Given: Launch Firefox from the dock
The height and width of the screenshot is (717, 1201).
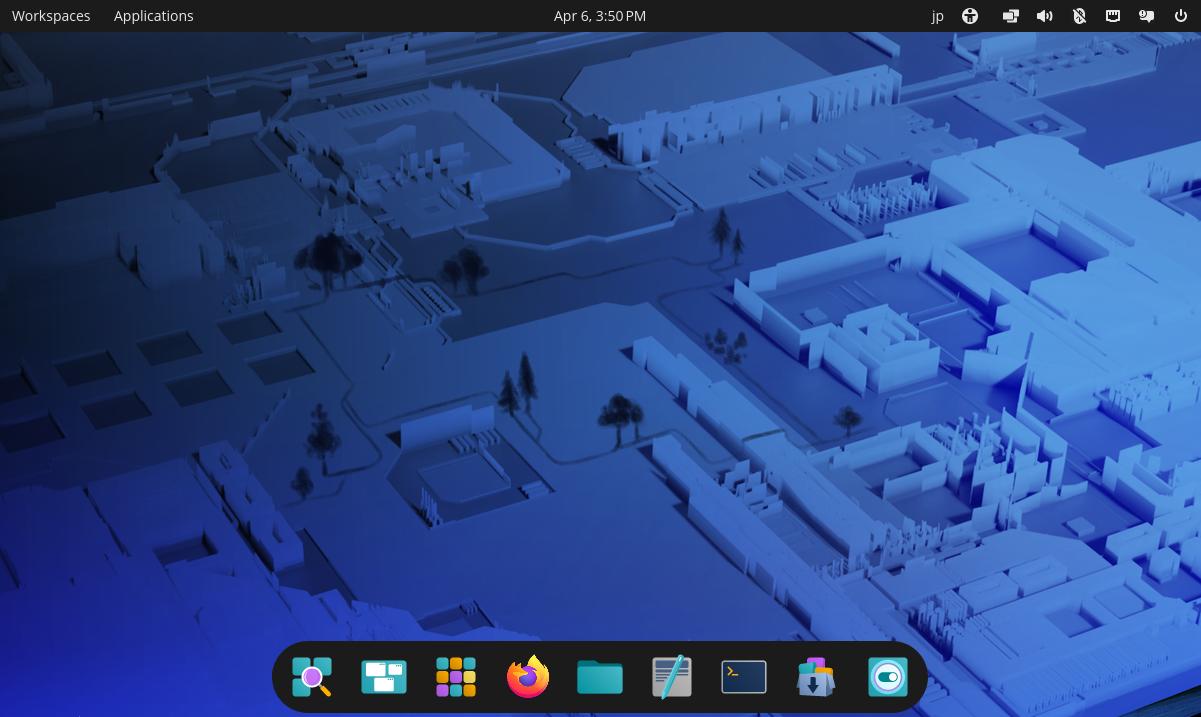Looking at the screenshot, I should [x=528, y=677].
